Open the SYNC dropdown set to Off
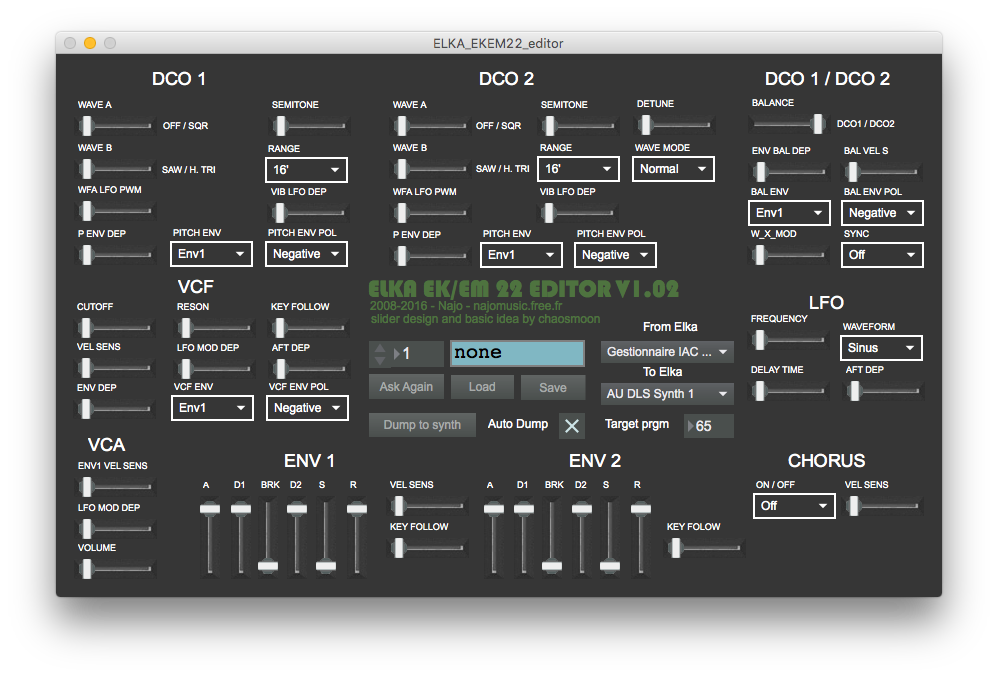 coord(882,255)
